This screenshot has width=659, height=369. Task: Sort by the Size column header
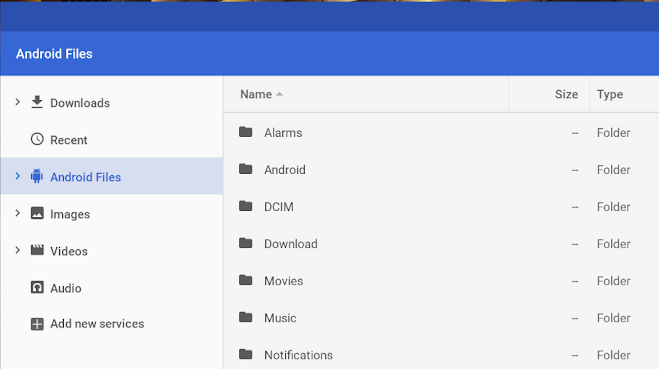pyautogui.click(x=566, y=94)
